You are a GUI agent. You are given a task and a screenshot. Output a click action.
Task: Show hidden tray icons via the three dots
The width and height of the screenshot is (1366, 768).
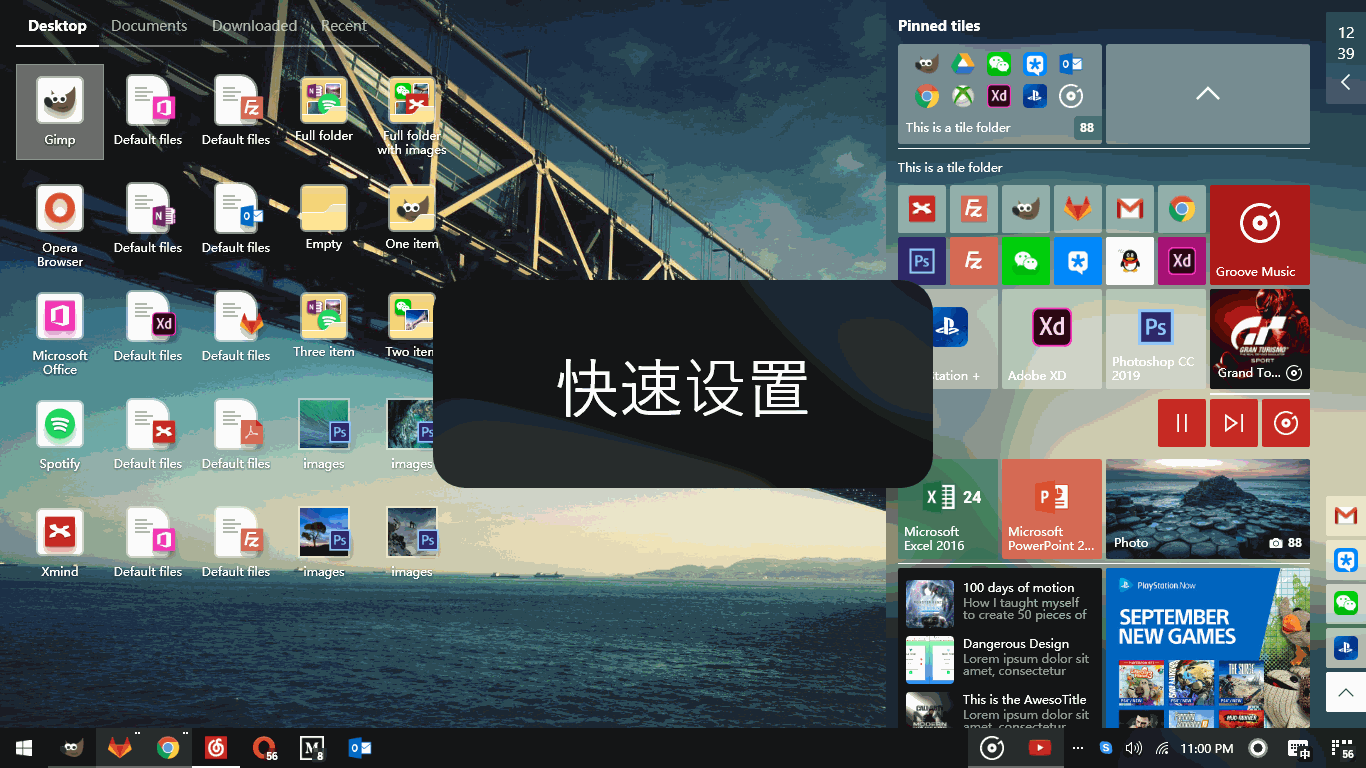(1077, 748)
